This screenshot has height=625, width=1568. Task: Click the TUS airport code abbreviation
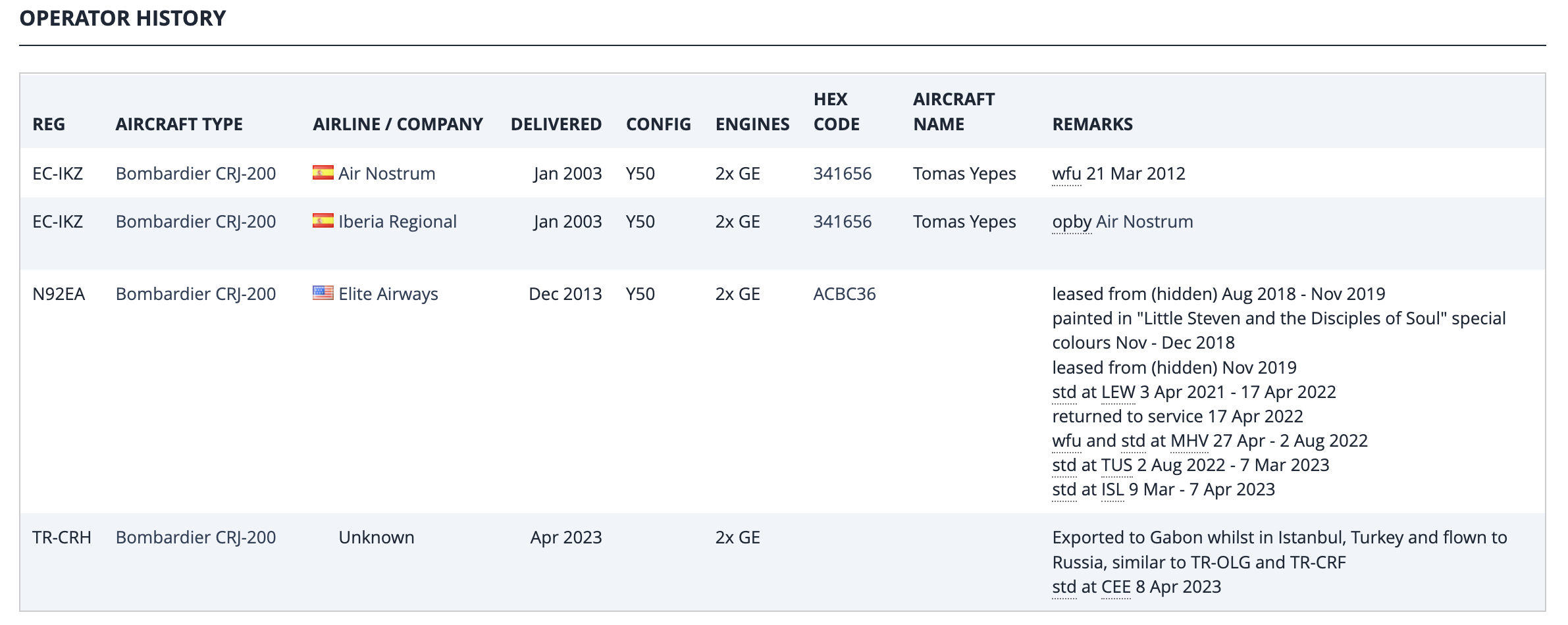pyautogui.click(x=1116, y=465)
